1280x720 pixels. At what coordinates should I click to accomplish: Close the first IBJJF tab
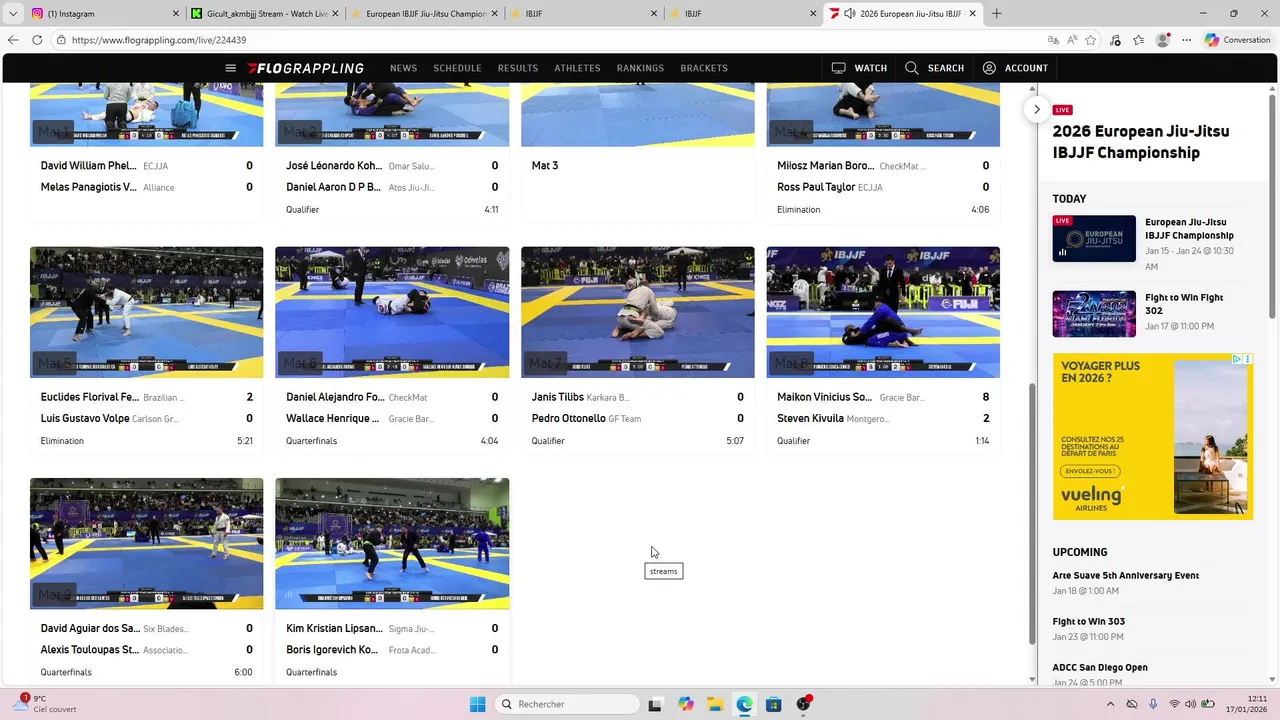[654, 14]
